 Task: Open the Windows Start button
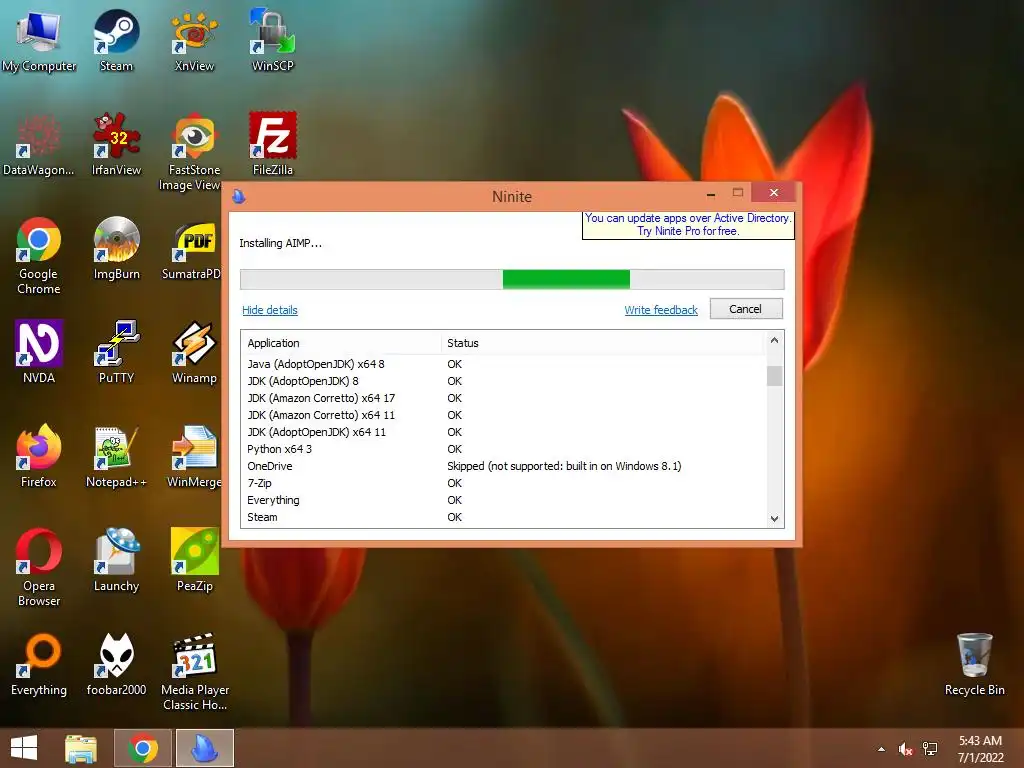(24, 748)
